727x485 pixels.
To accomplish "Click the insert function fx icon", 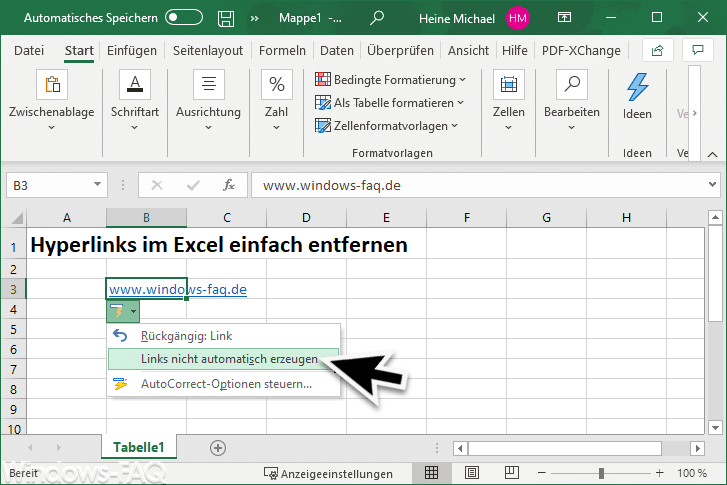I will click(x=229, y=185).
